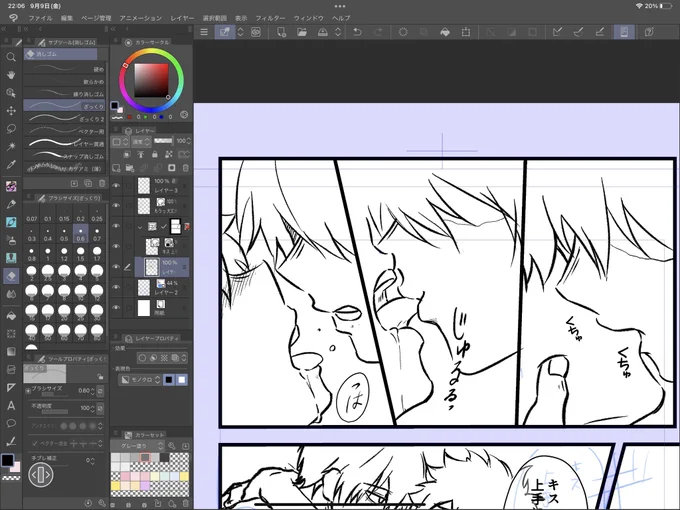The width and height of the screenshot is (680, 510).
Task: Toggle visibility eye of frame folder layer
Action: pyautogui.click(x=116, y=226)
